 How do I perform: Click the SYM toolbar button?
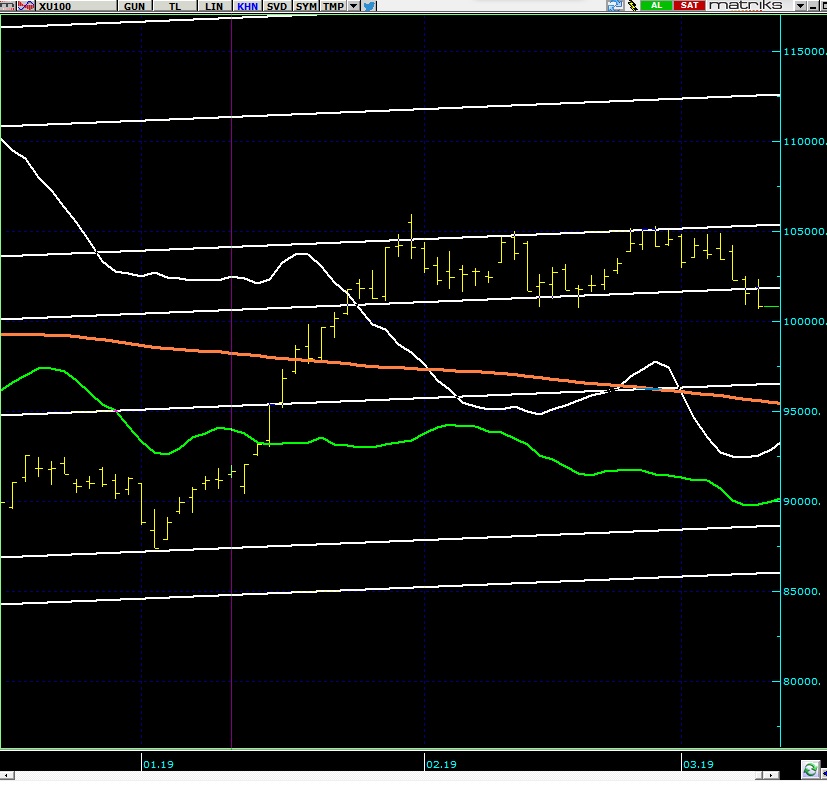coord(306,6)
